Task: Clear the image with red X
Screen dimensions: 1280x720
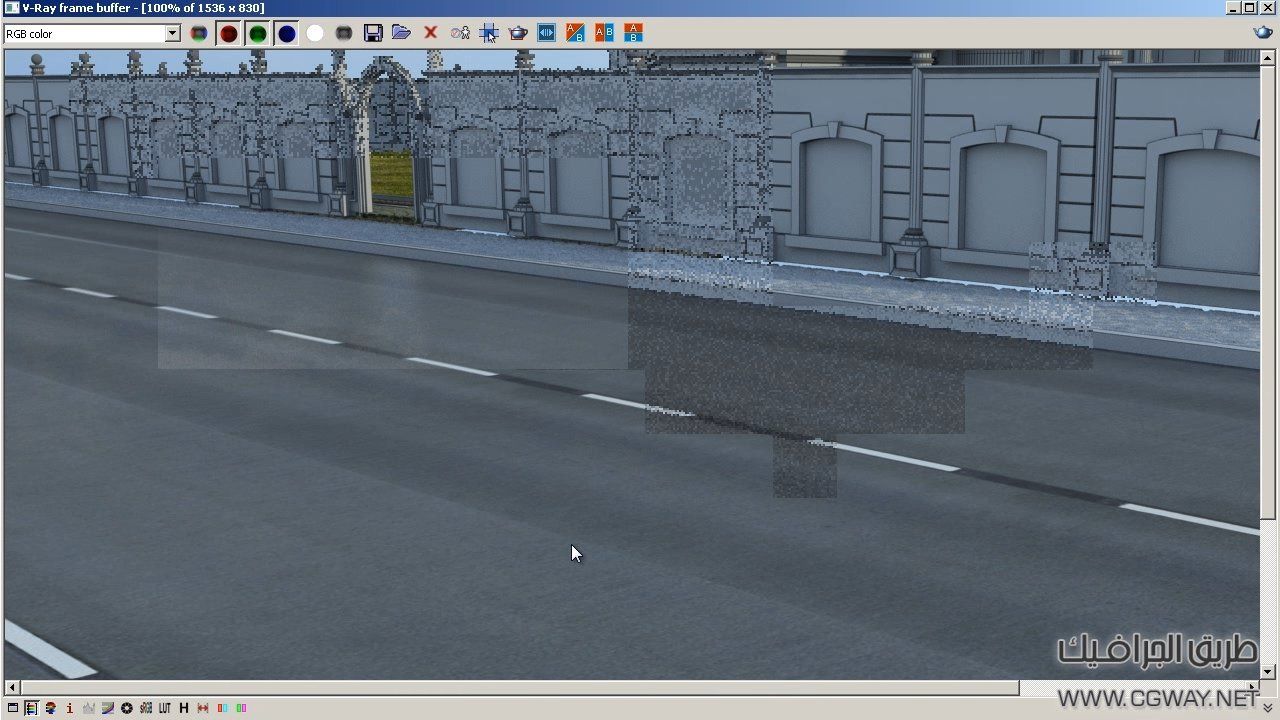Action: (x=431, y=33)
